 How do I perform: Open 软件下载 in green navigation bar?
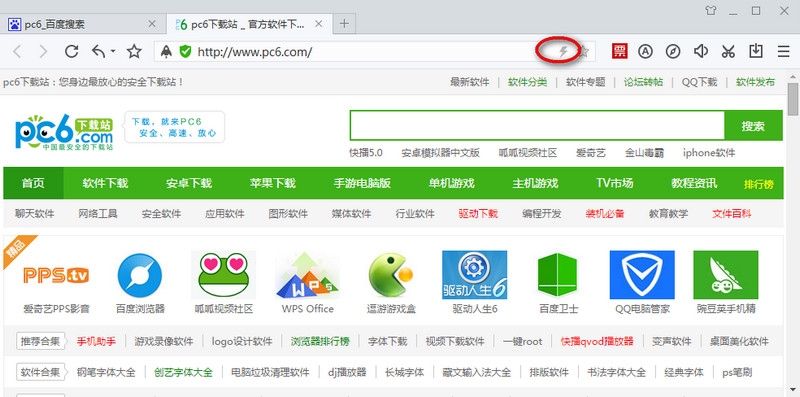[105, 183]
